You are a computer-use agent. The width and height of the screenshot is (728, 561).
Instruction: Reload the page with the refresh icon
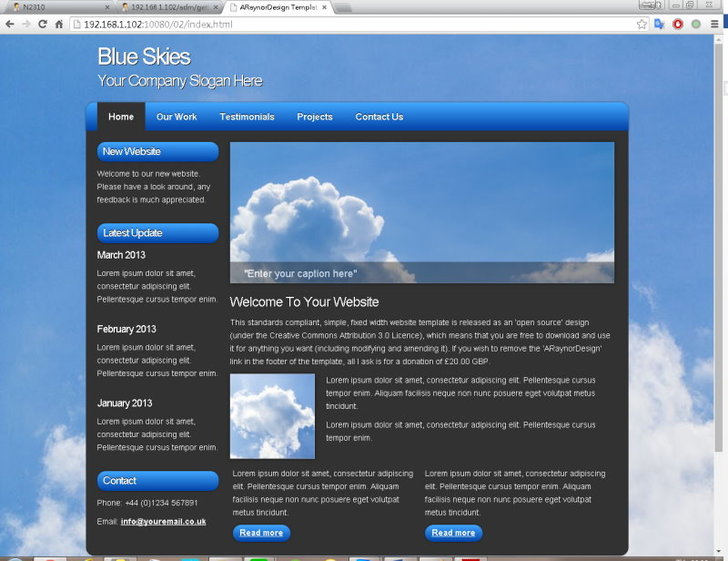(x=42, y=24)
